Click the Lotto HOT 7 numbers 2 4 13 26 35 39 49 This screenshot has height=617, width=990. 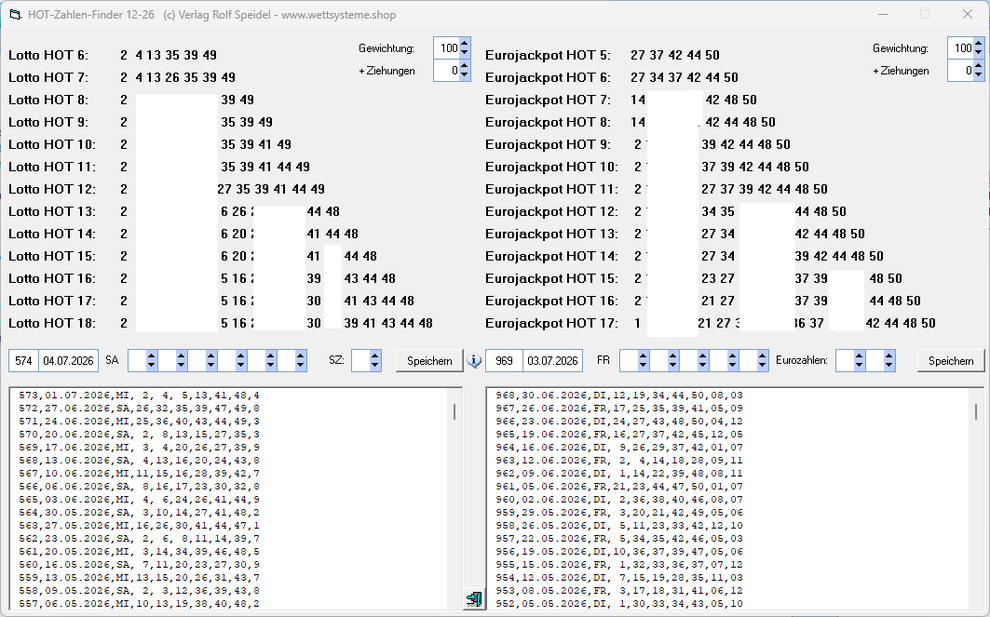point(178,78)
